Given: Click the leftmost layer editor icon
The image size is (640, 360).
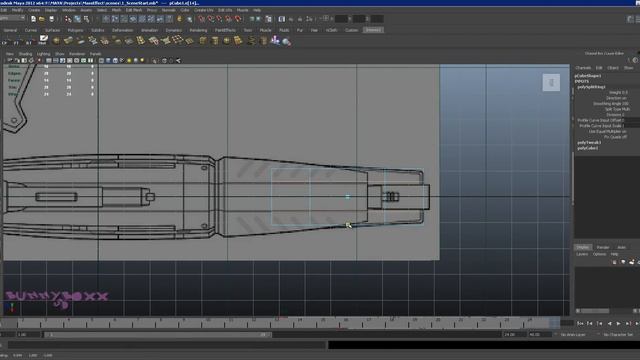Looking at the screenshot, I should [615, 262].
